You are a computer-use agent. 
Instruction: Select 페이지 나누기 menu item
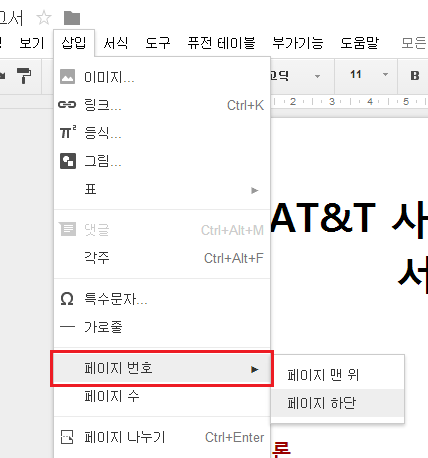click(x=162, y=437)
